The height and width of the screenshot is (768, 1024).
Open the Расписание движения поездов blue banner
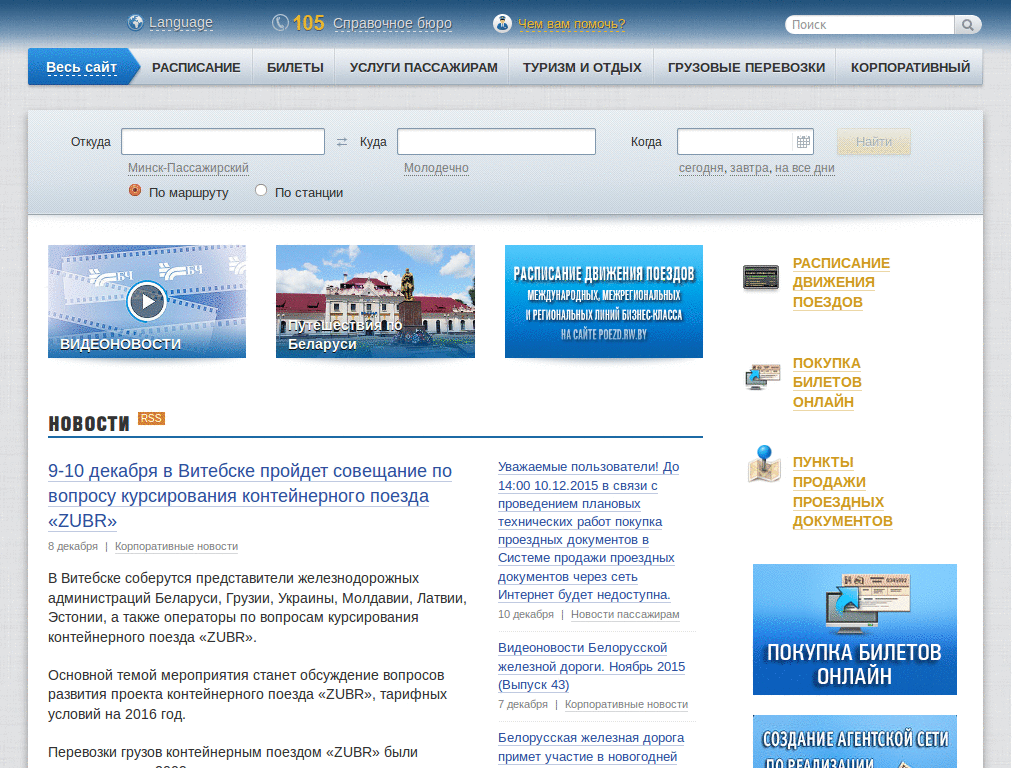point(604,302)
